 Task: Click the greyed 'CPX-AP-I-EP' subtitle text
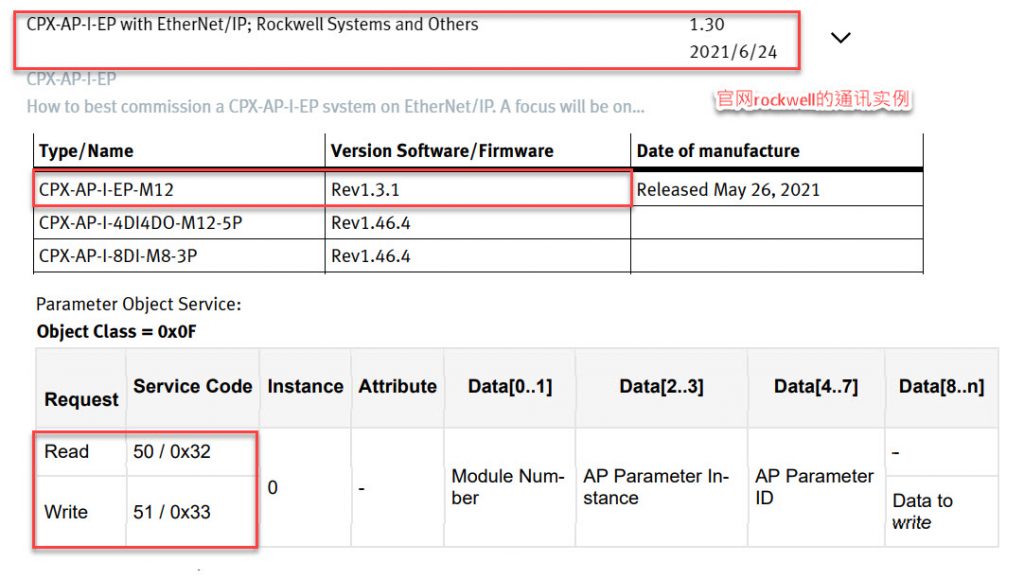pyautogui.click(x=71, y=80)
